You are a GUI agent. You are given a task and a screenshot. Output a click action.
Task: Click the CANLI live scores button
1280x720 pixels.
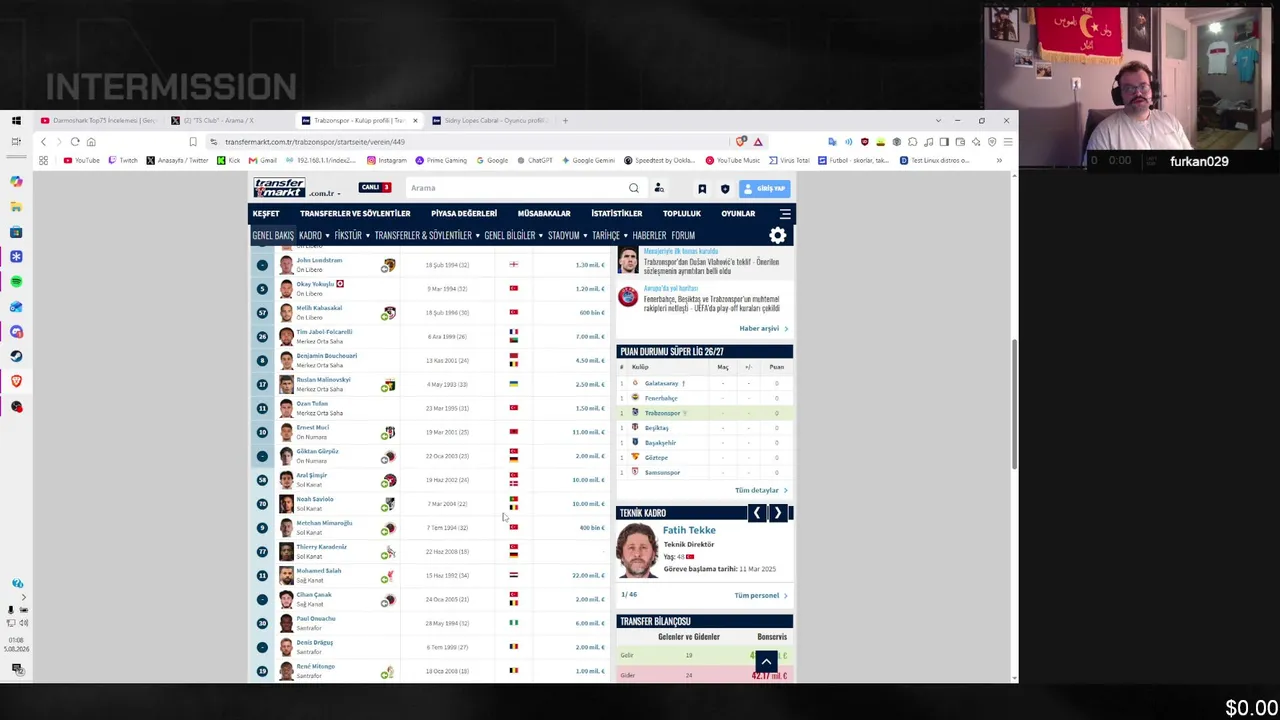click(375, 187)
